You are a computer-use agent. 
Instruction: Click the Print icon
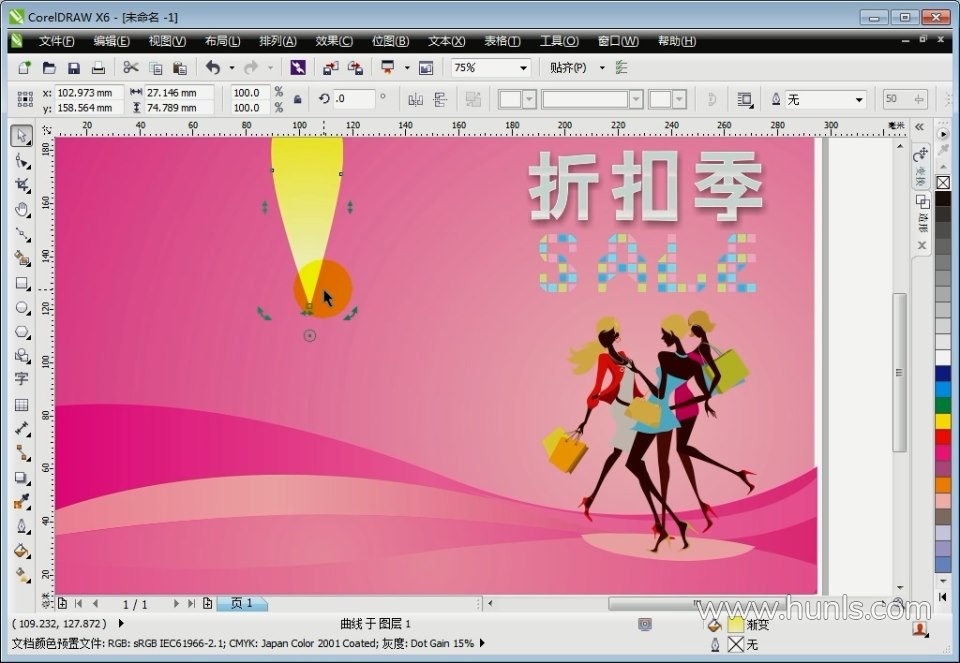[x=98, y=68]
